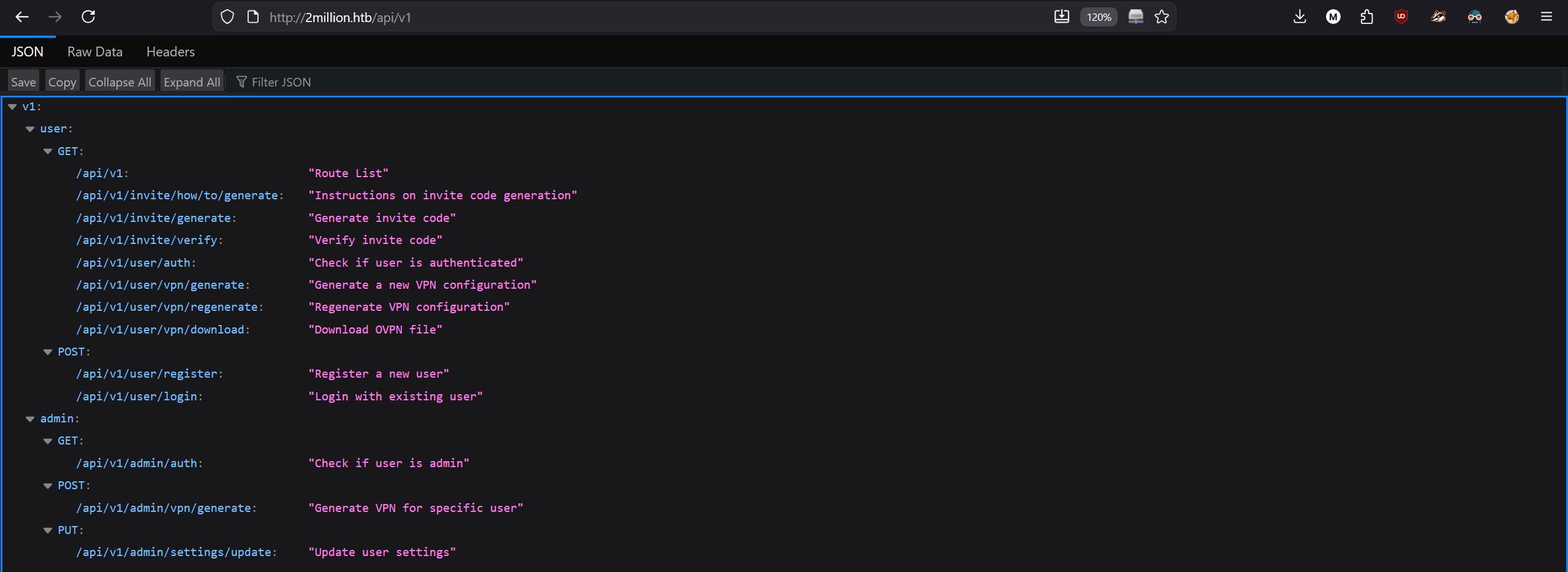
Task: Click inside the Filter JSON field
Action: coord(281,82)
